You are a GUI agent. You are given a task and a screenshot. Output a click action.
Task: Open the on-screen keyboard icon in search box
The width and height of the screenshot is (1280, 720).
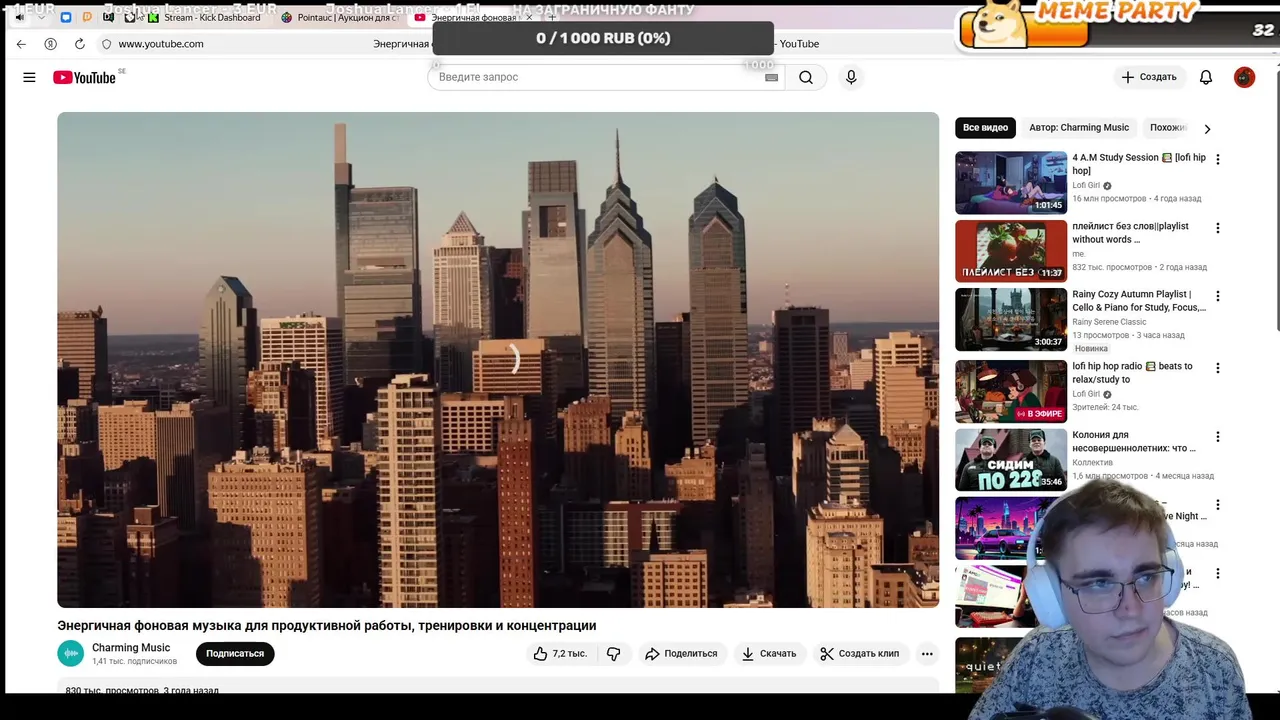point(771,77)
